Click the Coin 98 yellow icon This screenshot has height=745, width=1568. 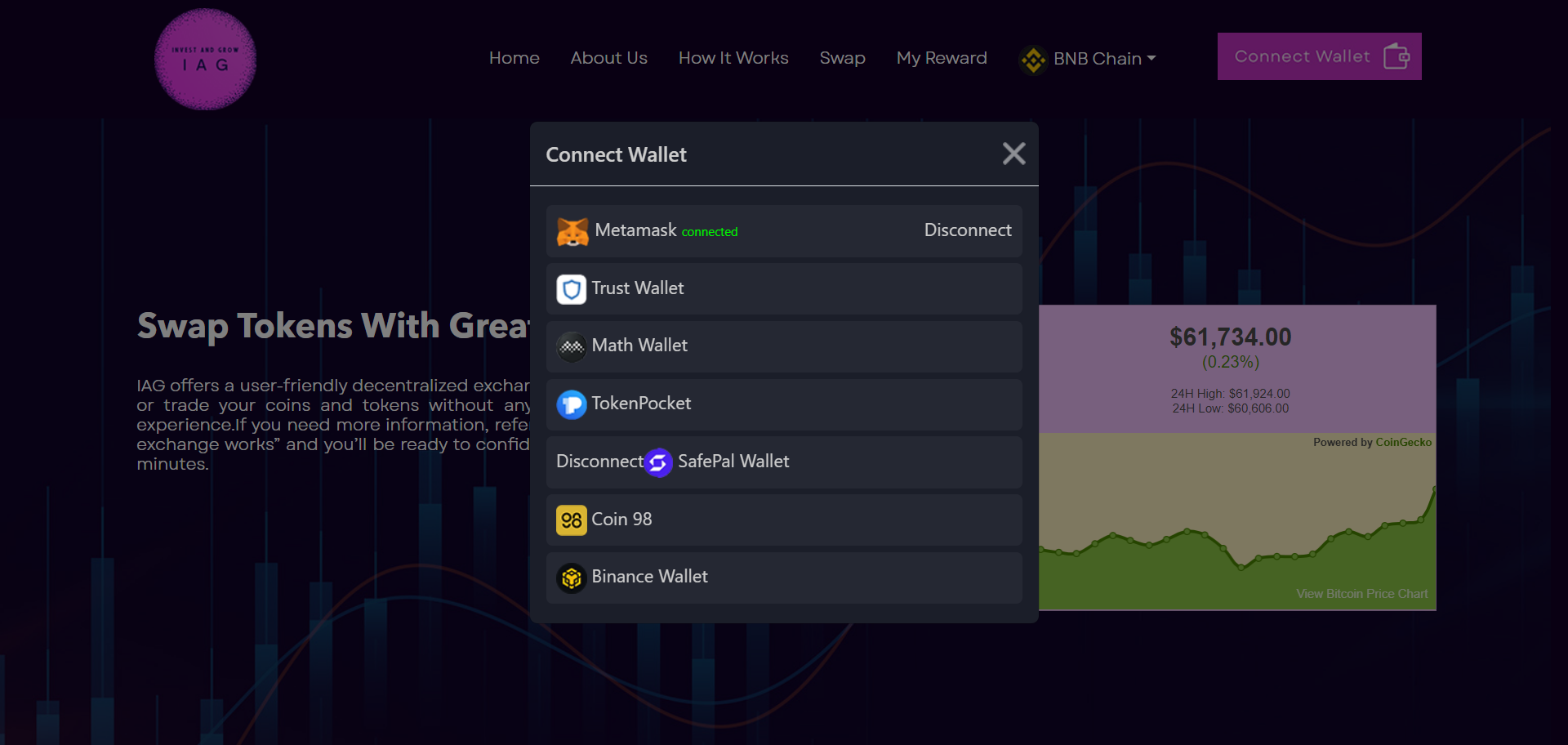572,520
